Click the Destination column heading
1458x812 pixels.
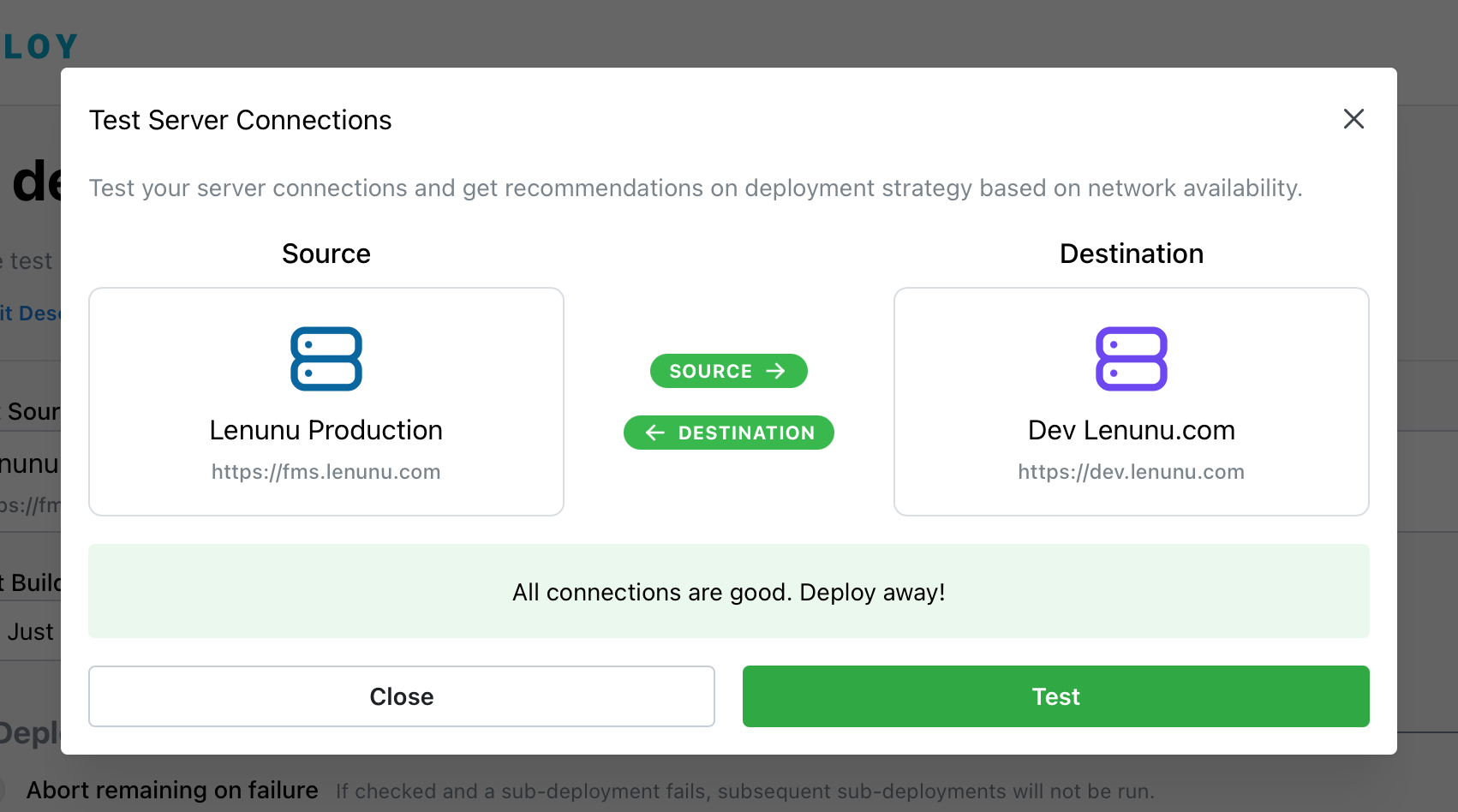point(1132,254)
